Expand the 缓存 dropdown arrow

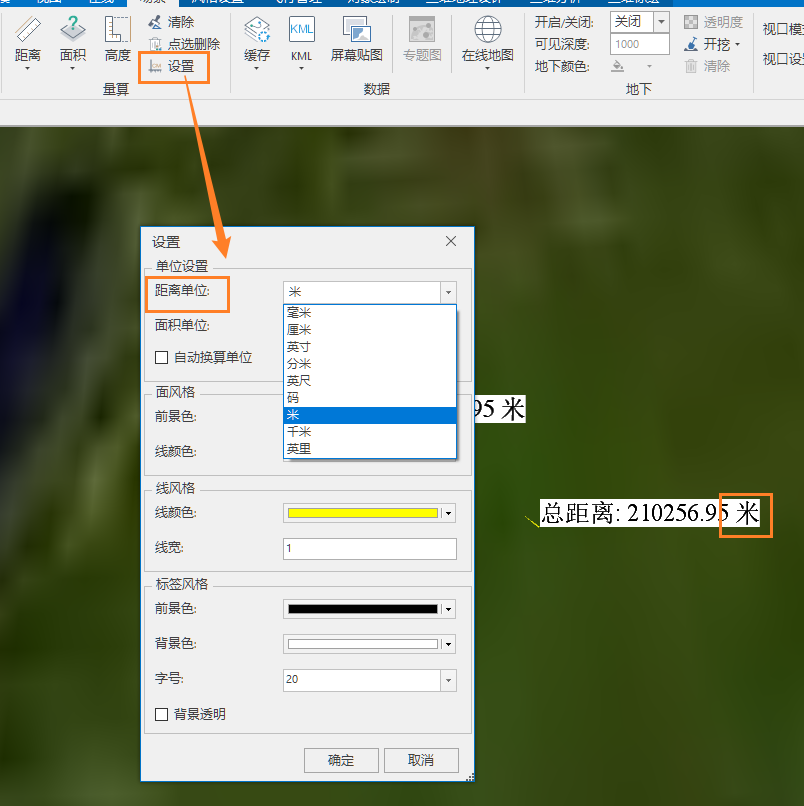(x=257, y=68)
